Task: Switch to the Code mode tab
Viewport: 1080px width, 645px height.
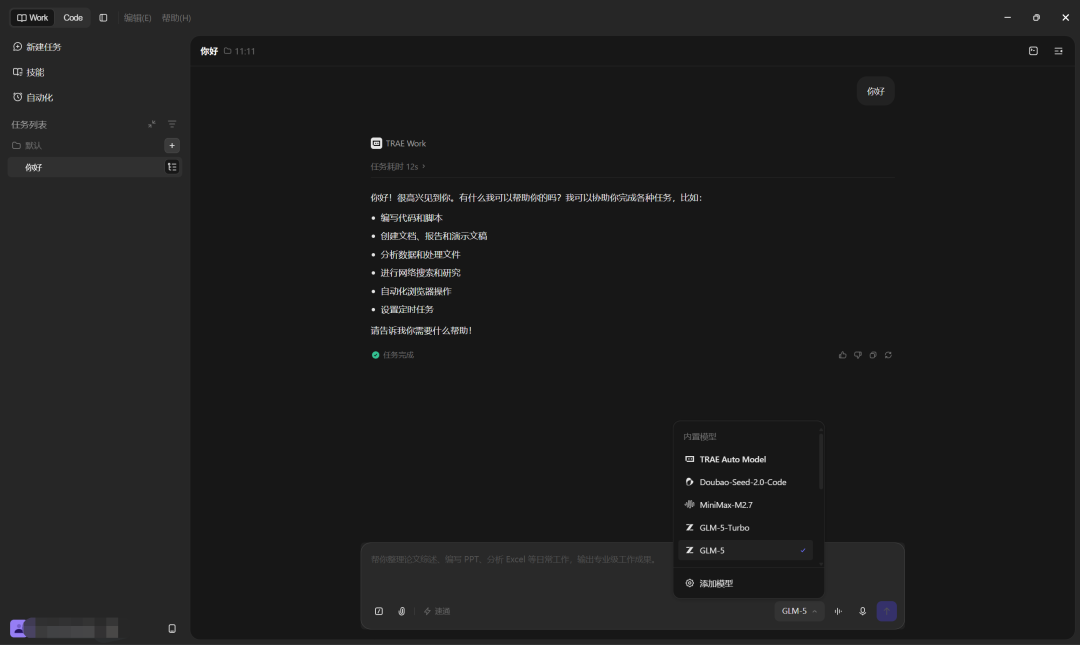Action: tap(73, 18)
